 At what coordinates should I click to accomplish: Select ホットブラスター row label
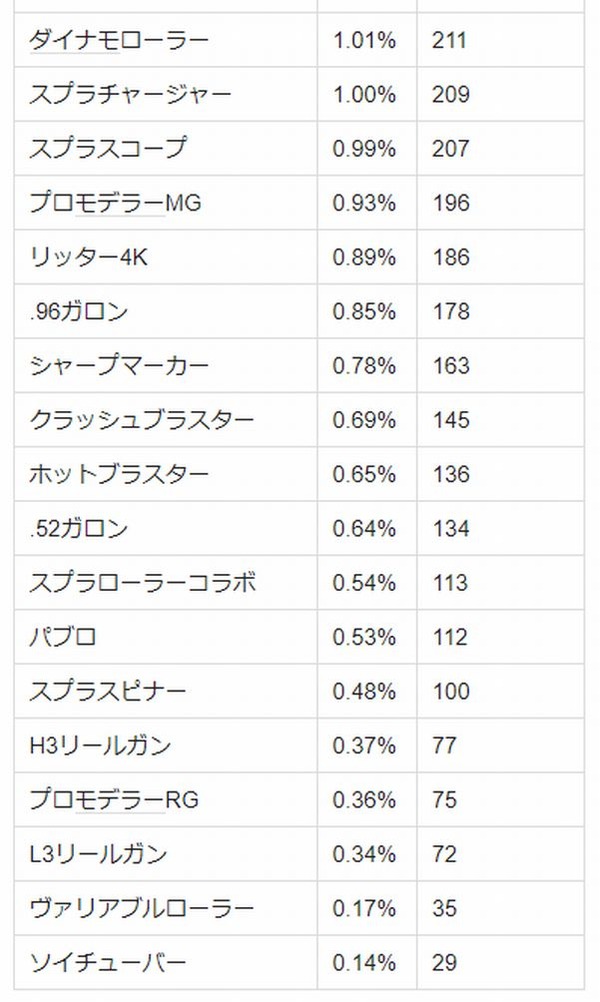(119, 474)
